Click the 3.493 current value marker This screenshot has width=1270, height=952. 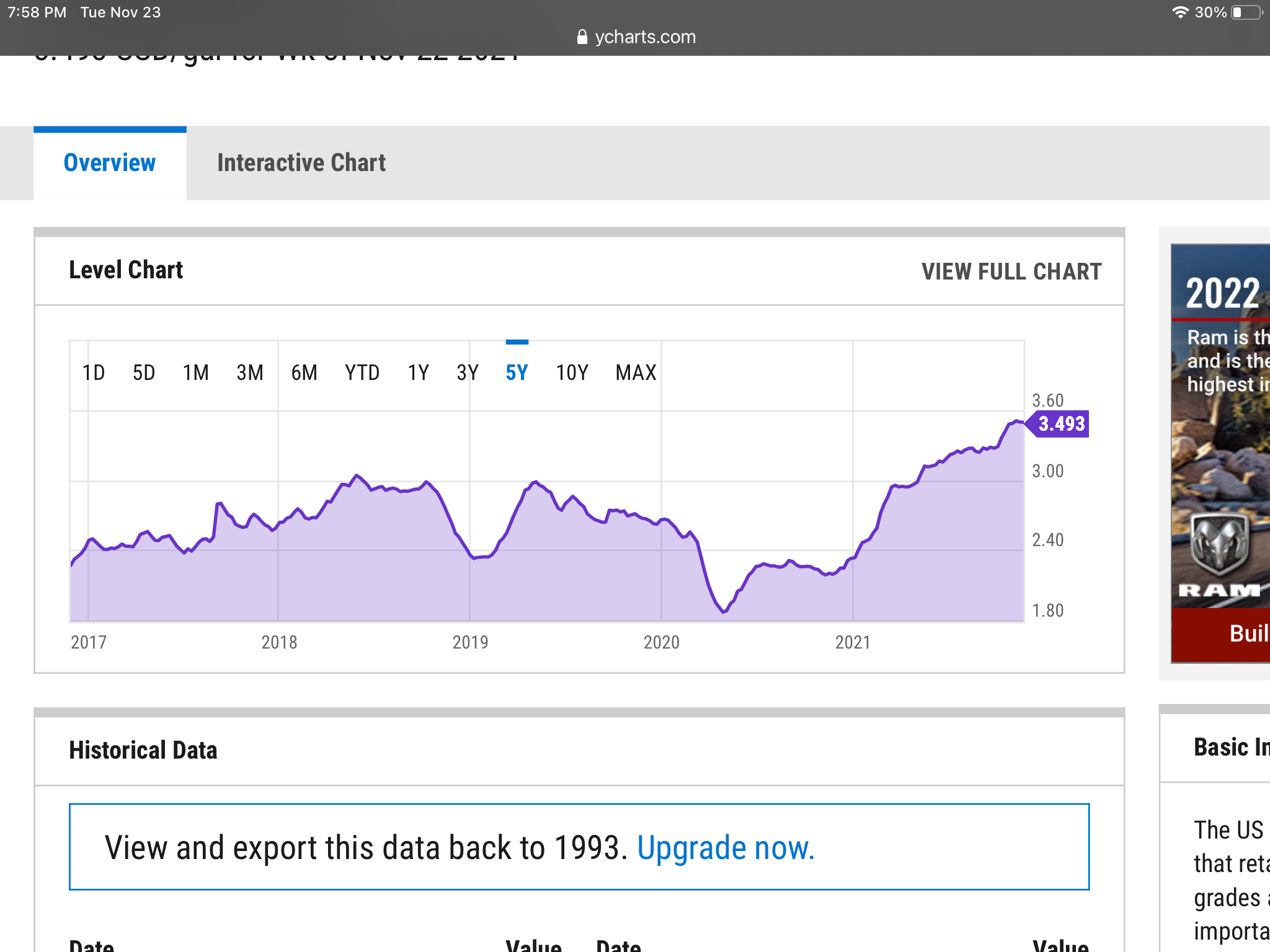[x=1060, y=424]
